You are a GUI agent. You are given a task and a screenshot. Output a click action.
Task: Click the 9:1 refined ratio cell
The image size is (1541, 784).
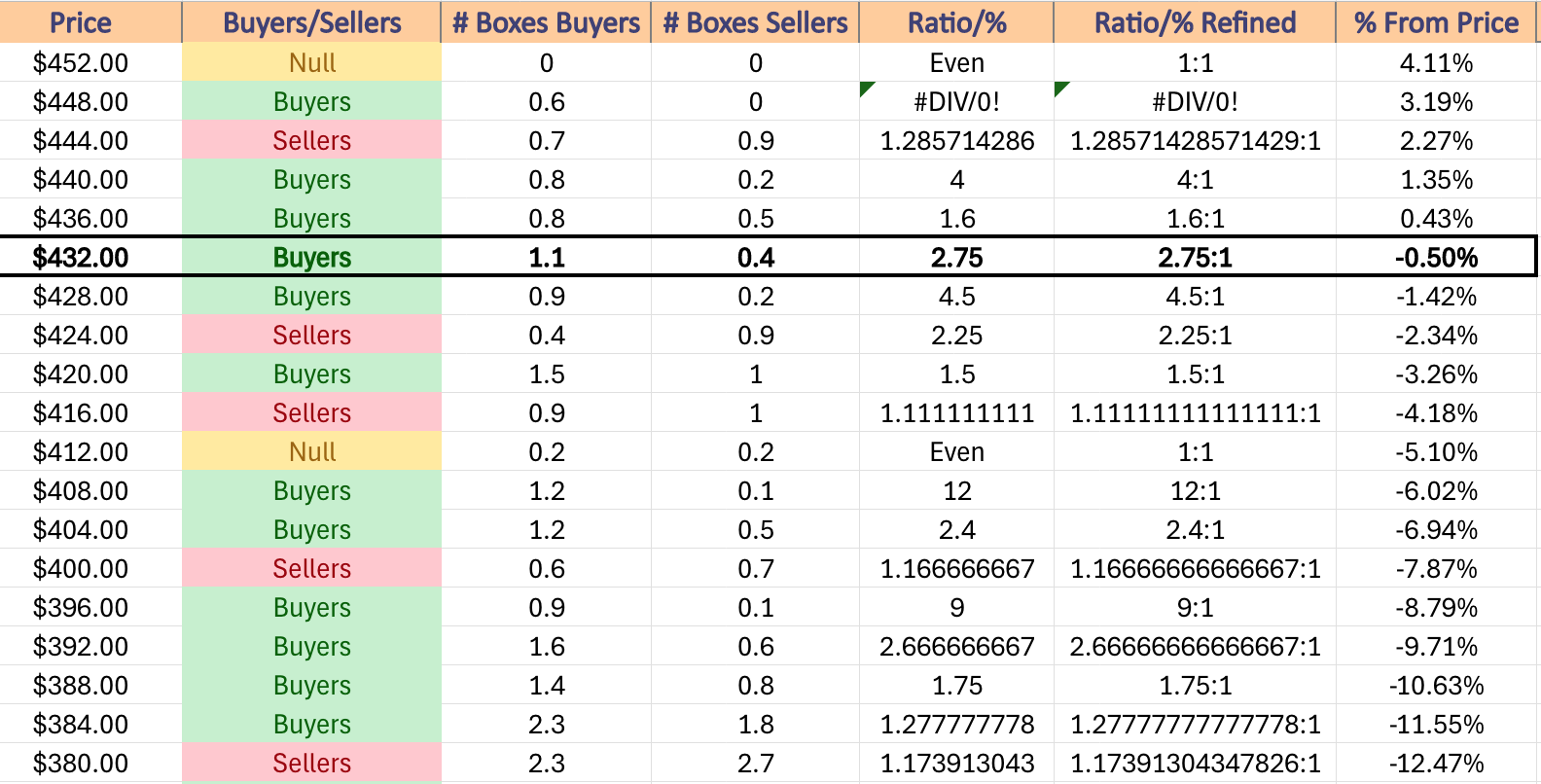1195,607
